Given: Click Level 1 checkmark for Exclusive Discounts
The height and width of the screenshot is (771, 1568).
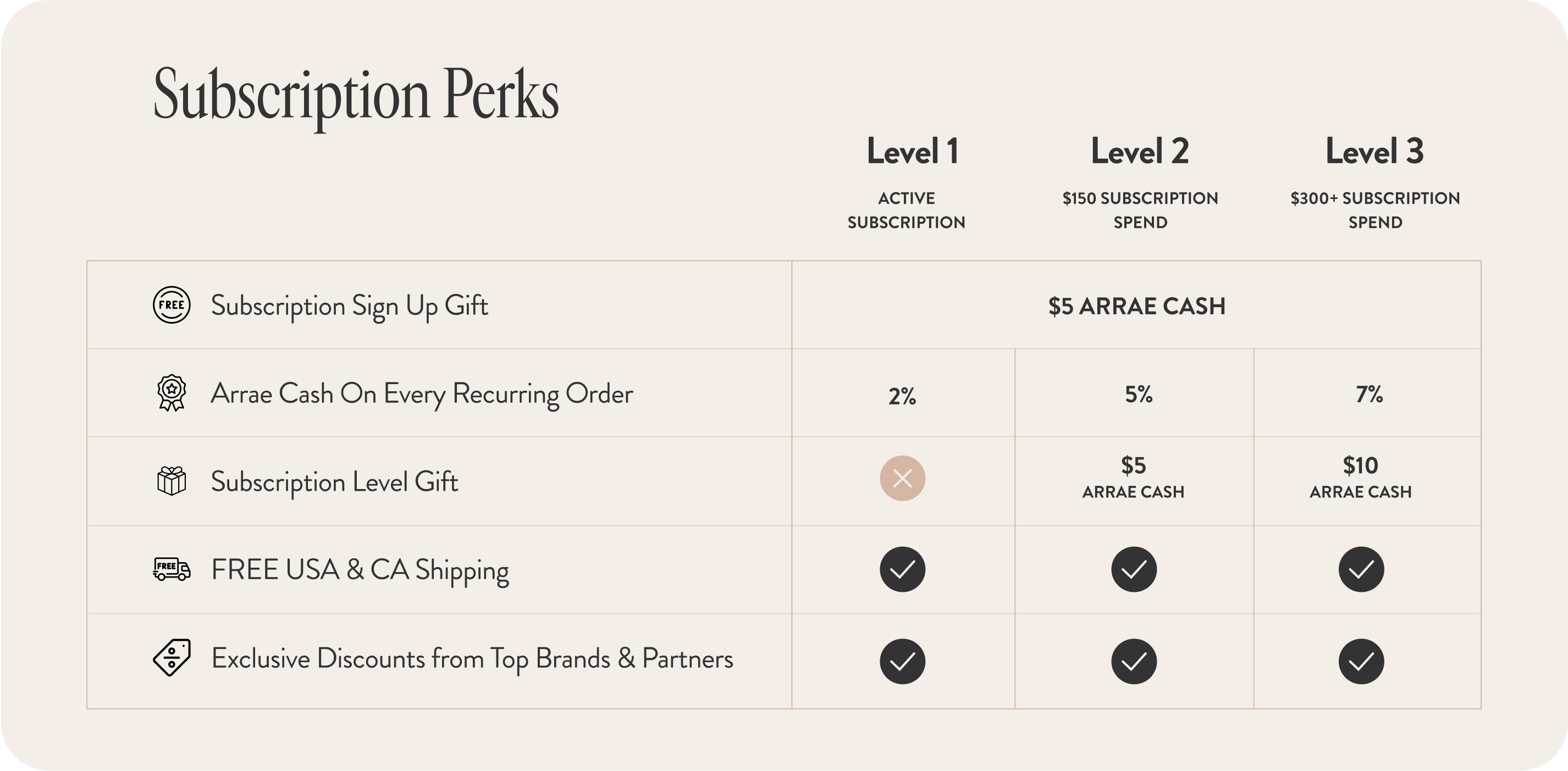Looking at the screenshot, I should pyautogui.click(x=902, y=662).
